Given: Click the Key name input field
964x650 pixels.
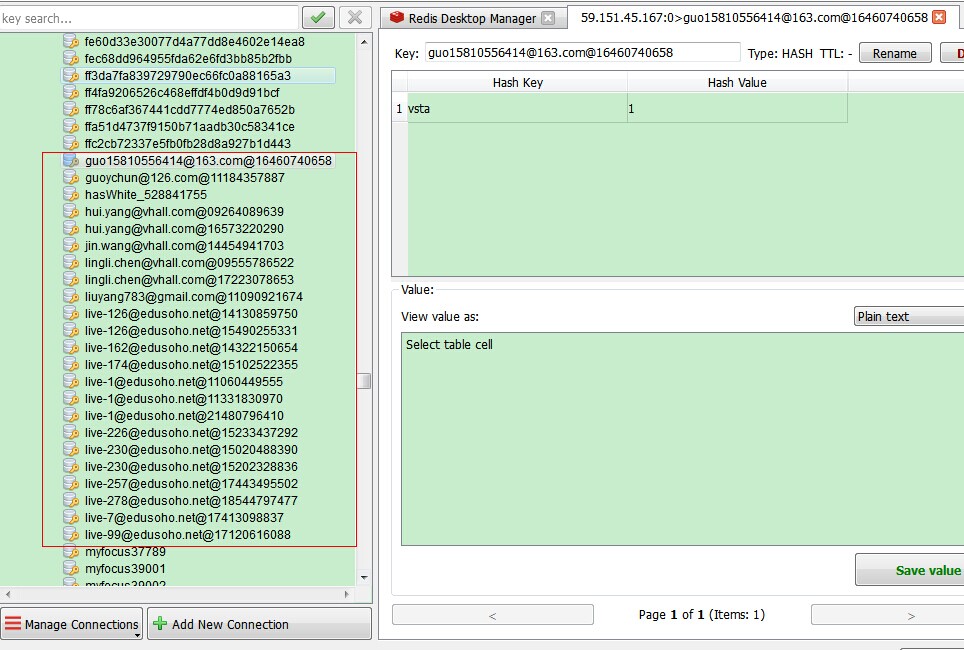Looking at the screenshot, I should 582,52.
